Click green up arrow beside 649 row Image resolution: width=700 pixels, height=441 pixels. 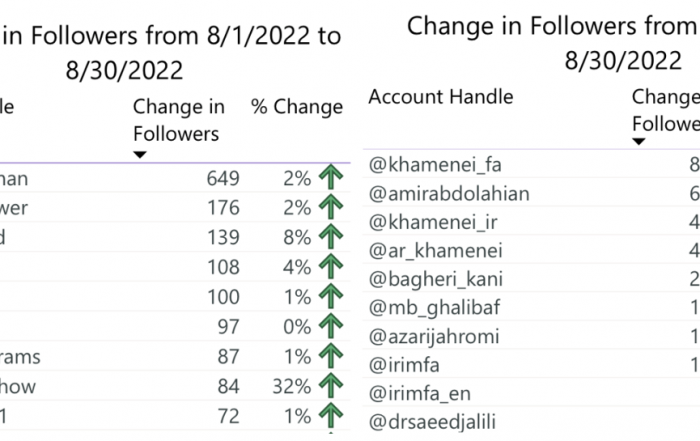[331, 177]
